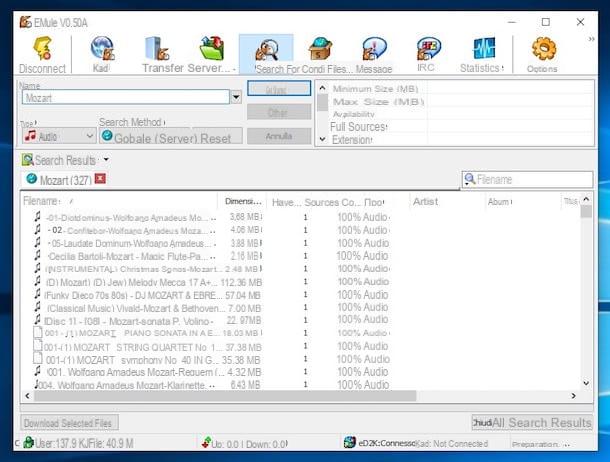Screen dimensions: 610x462
Task: Open the filter magnifier dropdown icon
Action: 470,179
